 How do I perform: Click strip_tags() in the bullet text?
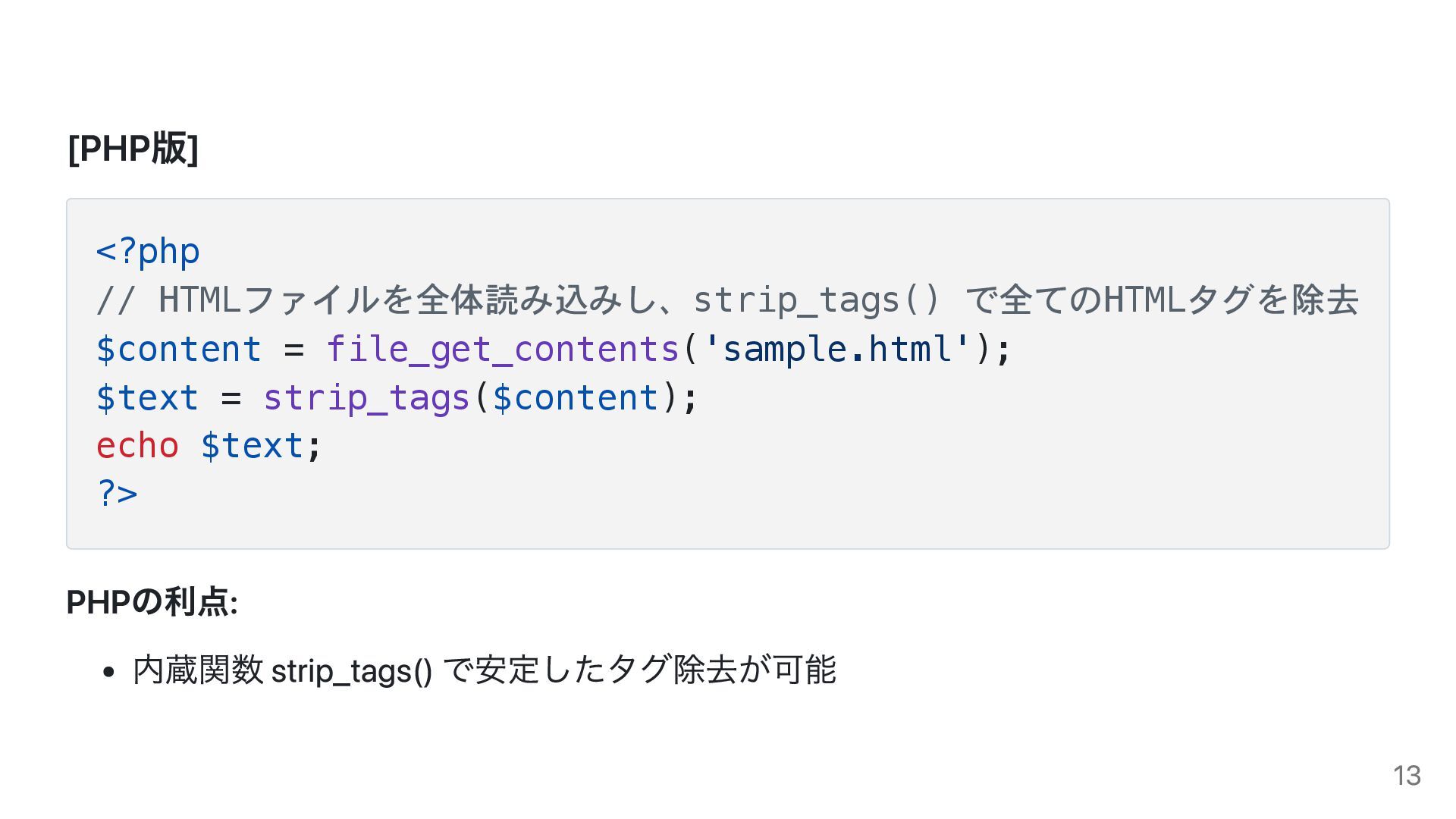(x=351, y=670)
